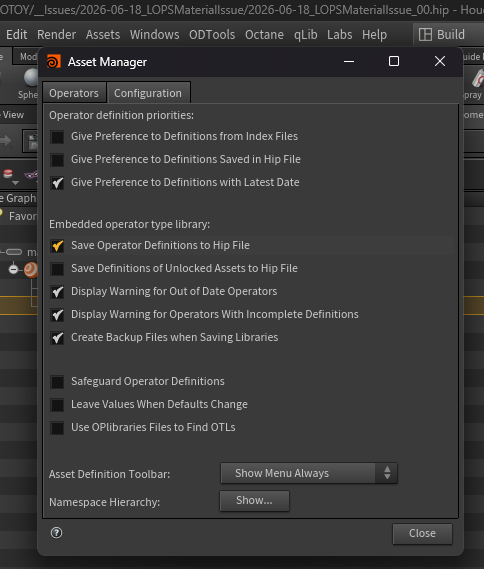
Task: Open the Labs menu
Action: pos(340,34)
